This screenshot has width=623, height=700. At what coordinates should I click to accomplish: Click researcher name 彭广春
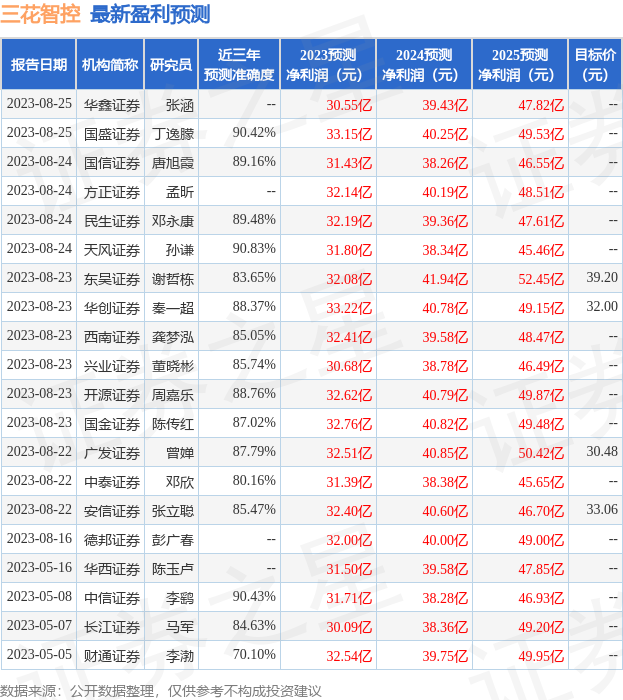pyautogui.click(x=173, y=541)
